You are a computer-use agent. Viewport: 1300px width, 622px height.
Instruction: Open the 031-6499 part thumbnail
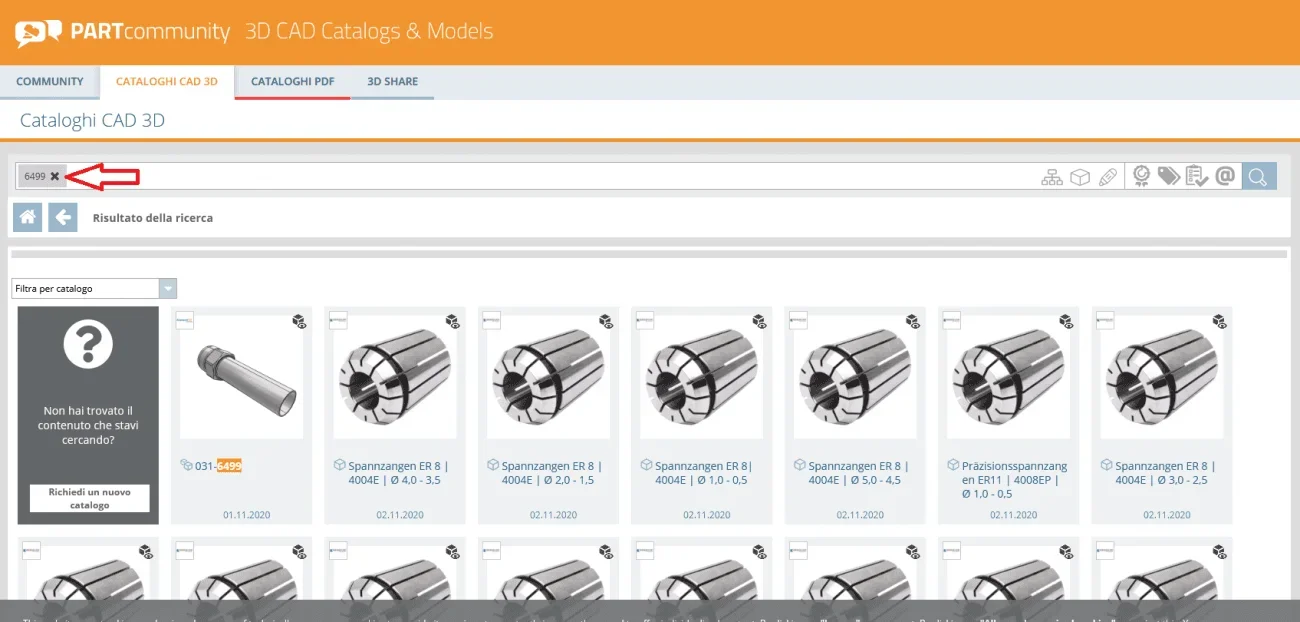click(242, 377)
